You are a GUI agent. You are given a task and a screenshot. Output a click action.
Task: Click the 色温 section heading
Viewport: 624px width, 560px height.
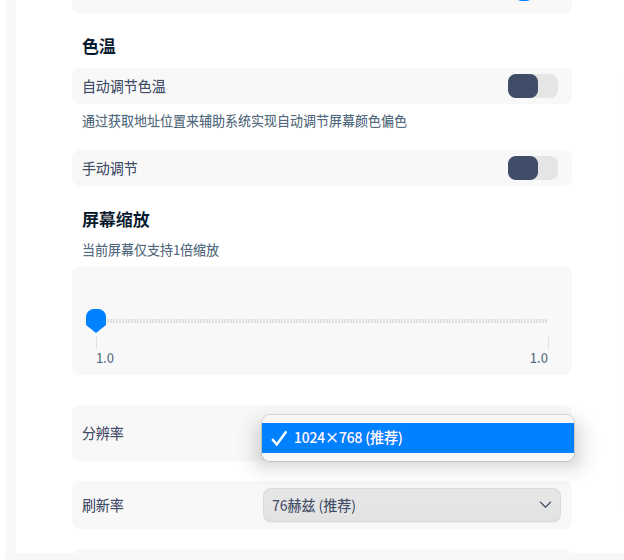pos(99,47)
